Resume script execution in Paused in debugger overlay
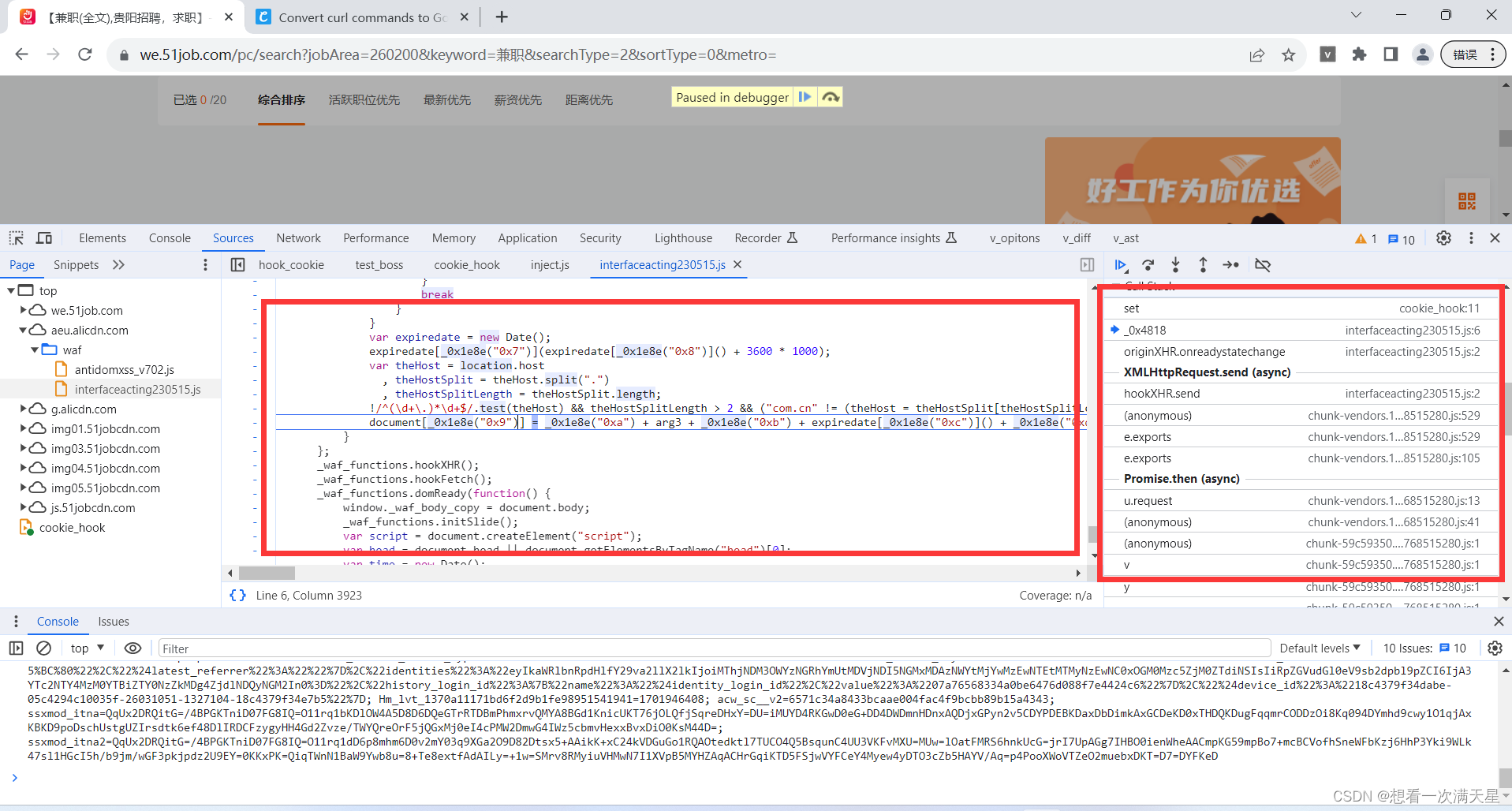The height and width of the screenshot is (811, 1512). click(x=805, y=97)
